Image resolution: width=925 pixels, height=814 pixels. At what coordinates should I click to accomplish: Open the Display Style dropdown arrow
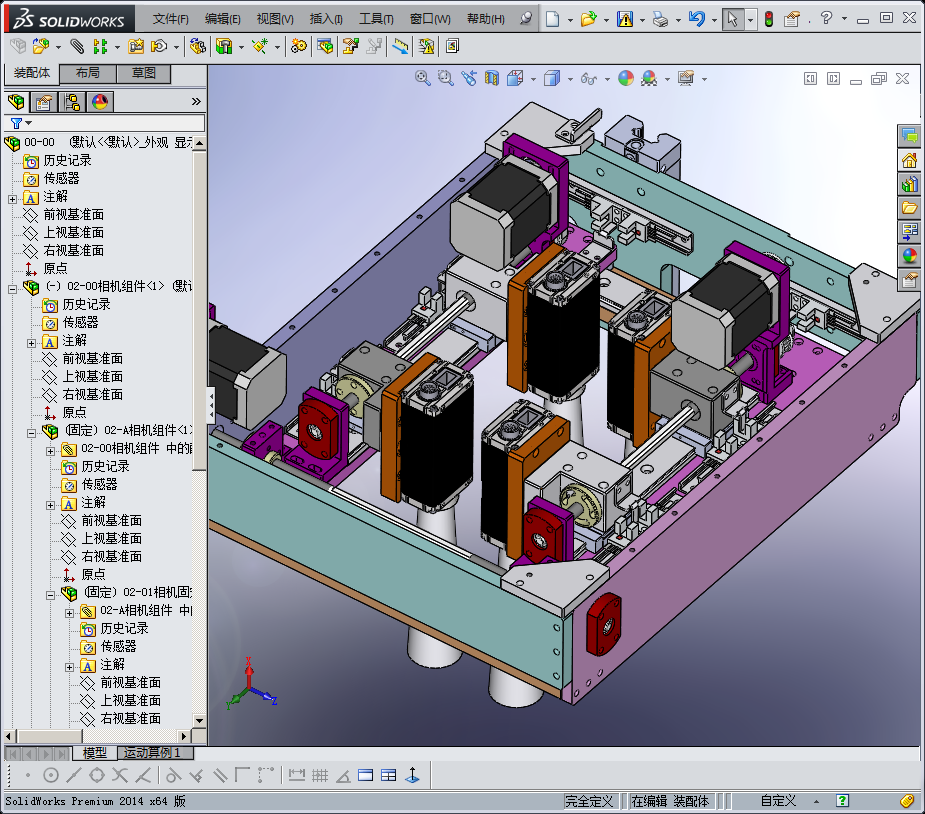(x=570, y=79)
